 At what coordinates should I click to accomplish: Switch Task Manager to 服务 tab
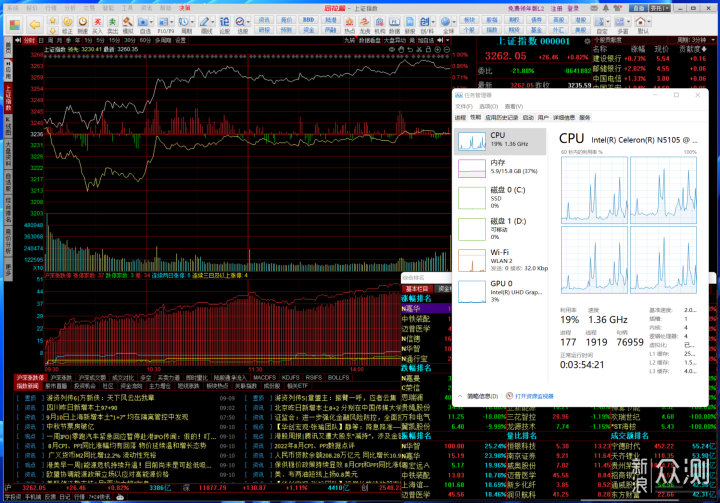pyautogui.click(x=585, y=118)
